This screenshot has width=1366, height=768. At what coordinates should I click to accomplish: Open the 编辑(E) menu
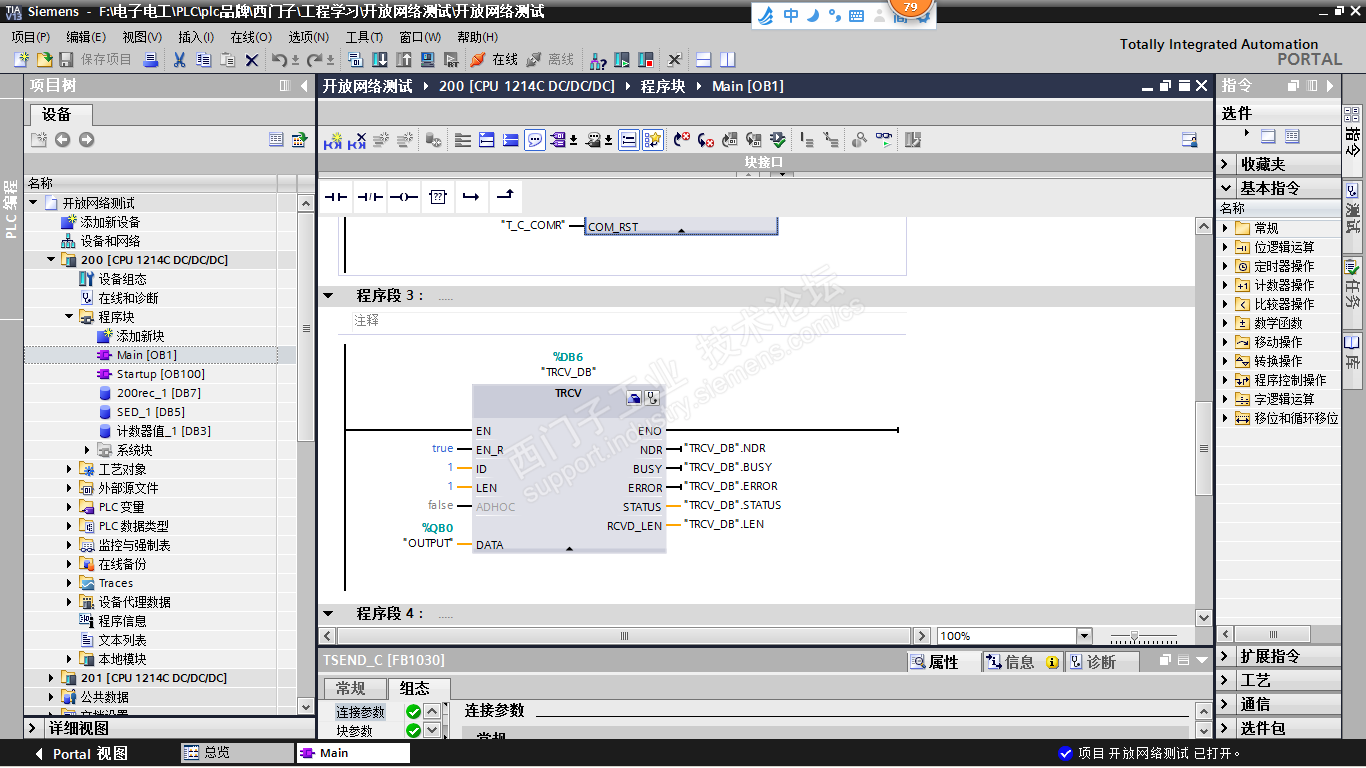point(86,37)
